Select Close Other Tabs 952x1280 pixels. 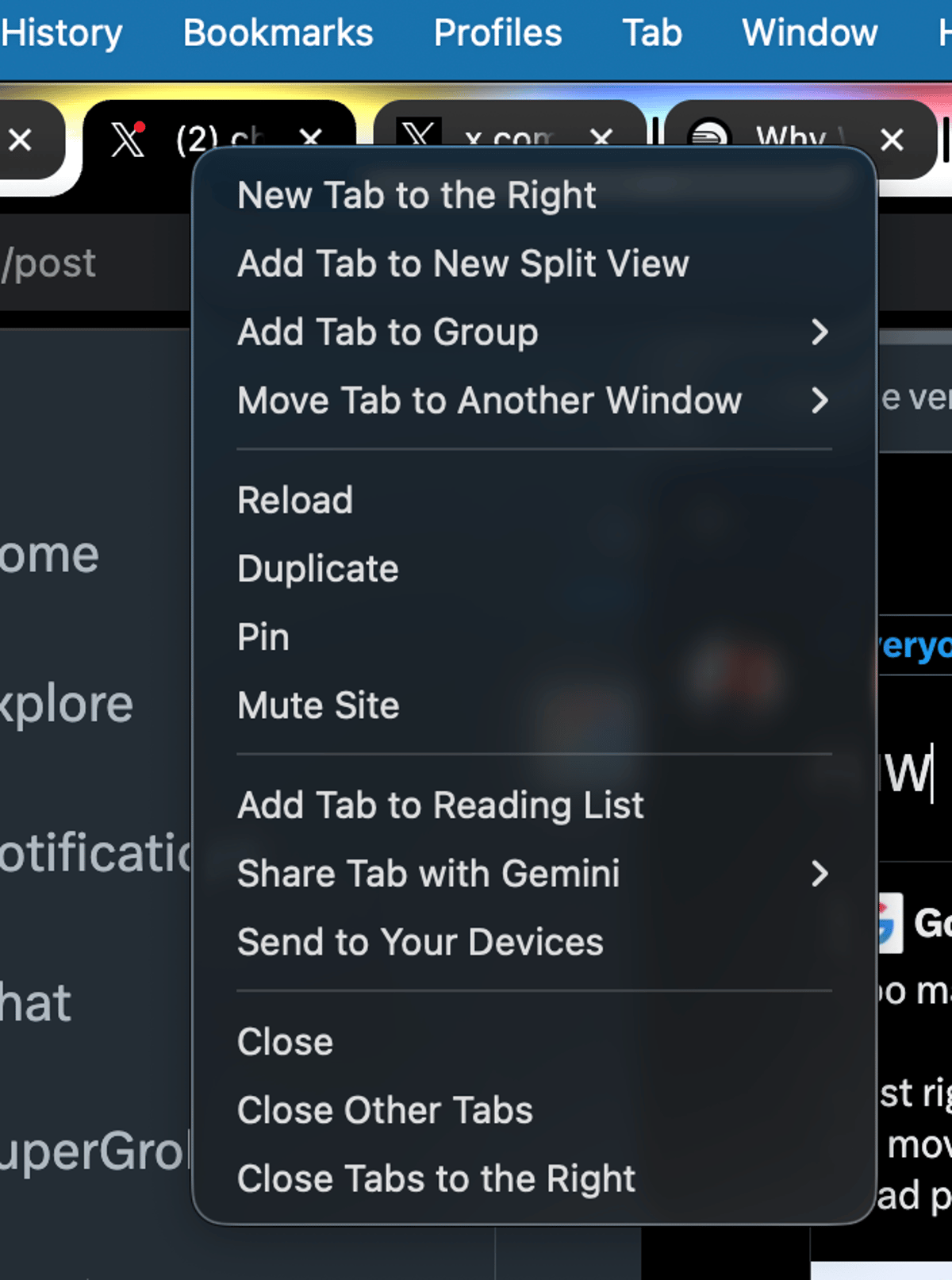(385, 1110)
